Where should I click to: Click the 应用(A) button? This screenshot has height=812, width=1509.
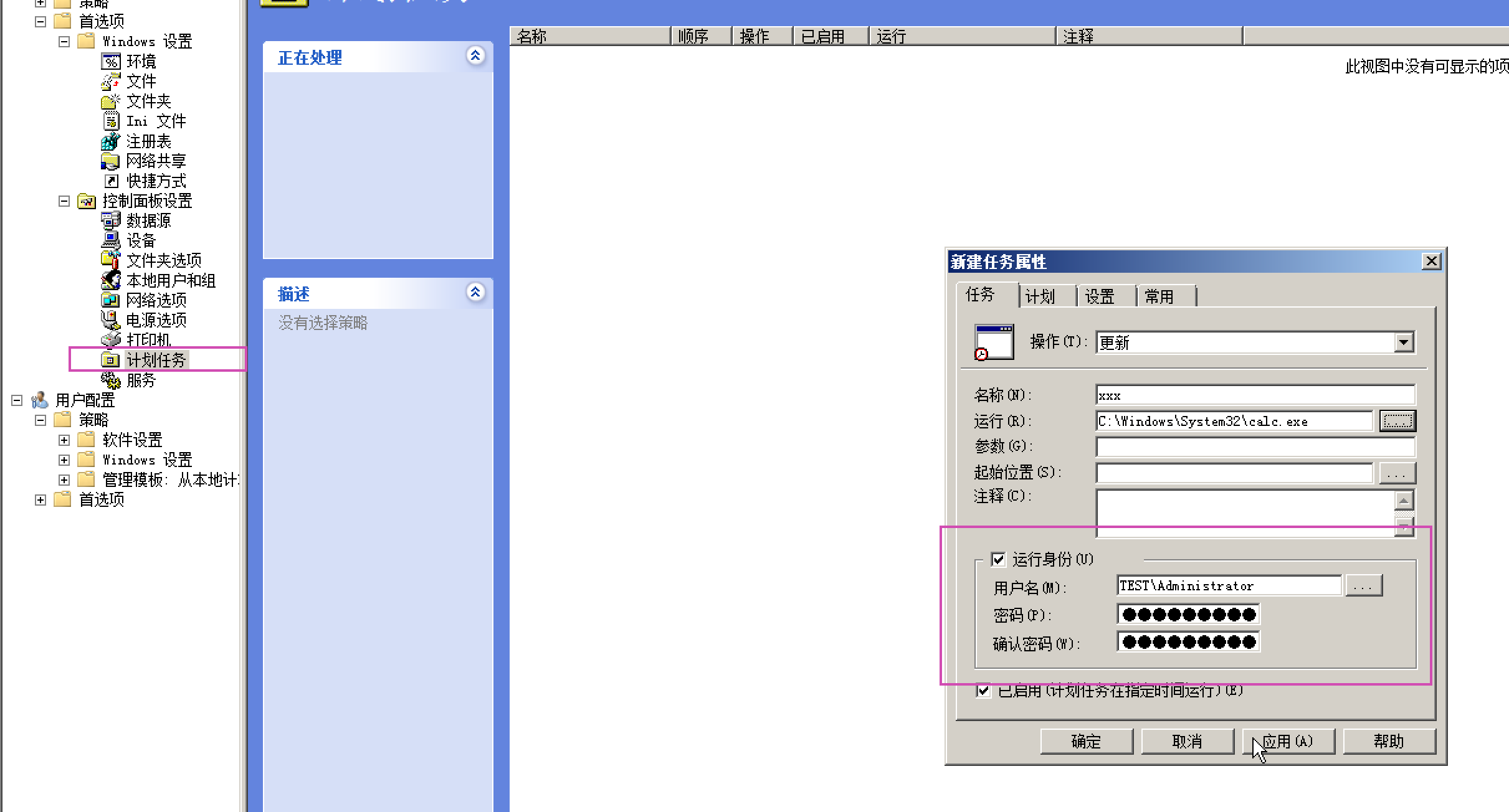point(1288,741)
